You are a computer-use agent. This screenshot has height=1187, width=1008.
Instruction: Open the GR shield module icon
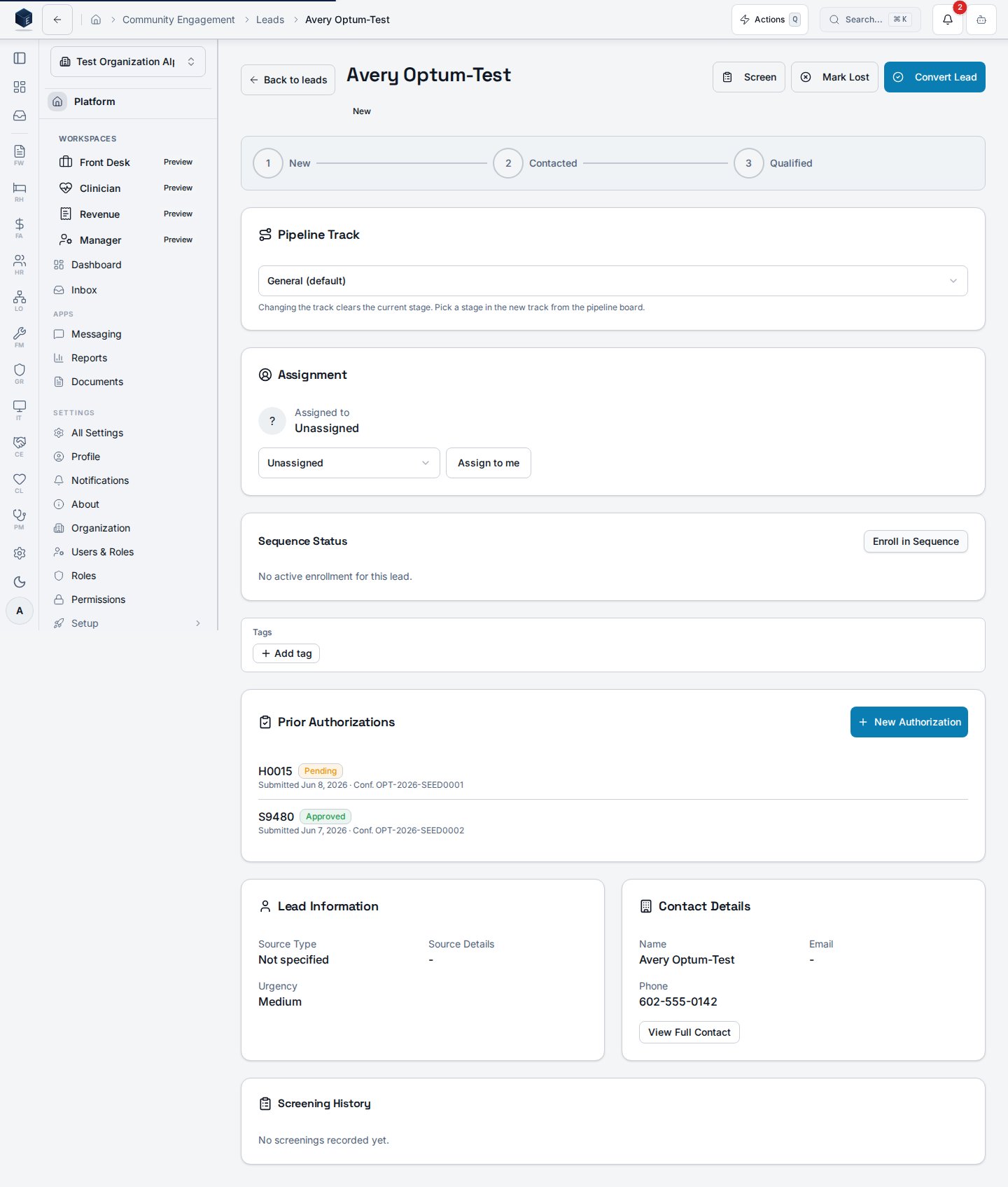20,373
